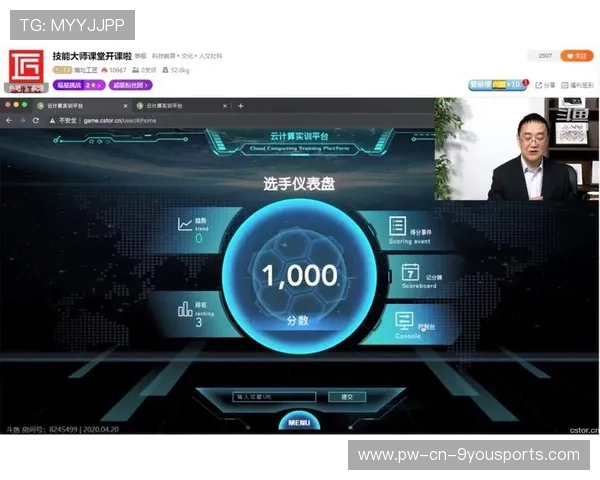This screenshot has width=600, height=480.
Task: Close the first browser tab
Action: 126,106
